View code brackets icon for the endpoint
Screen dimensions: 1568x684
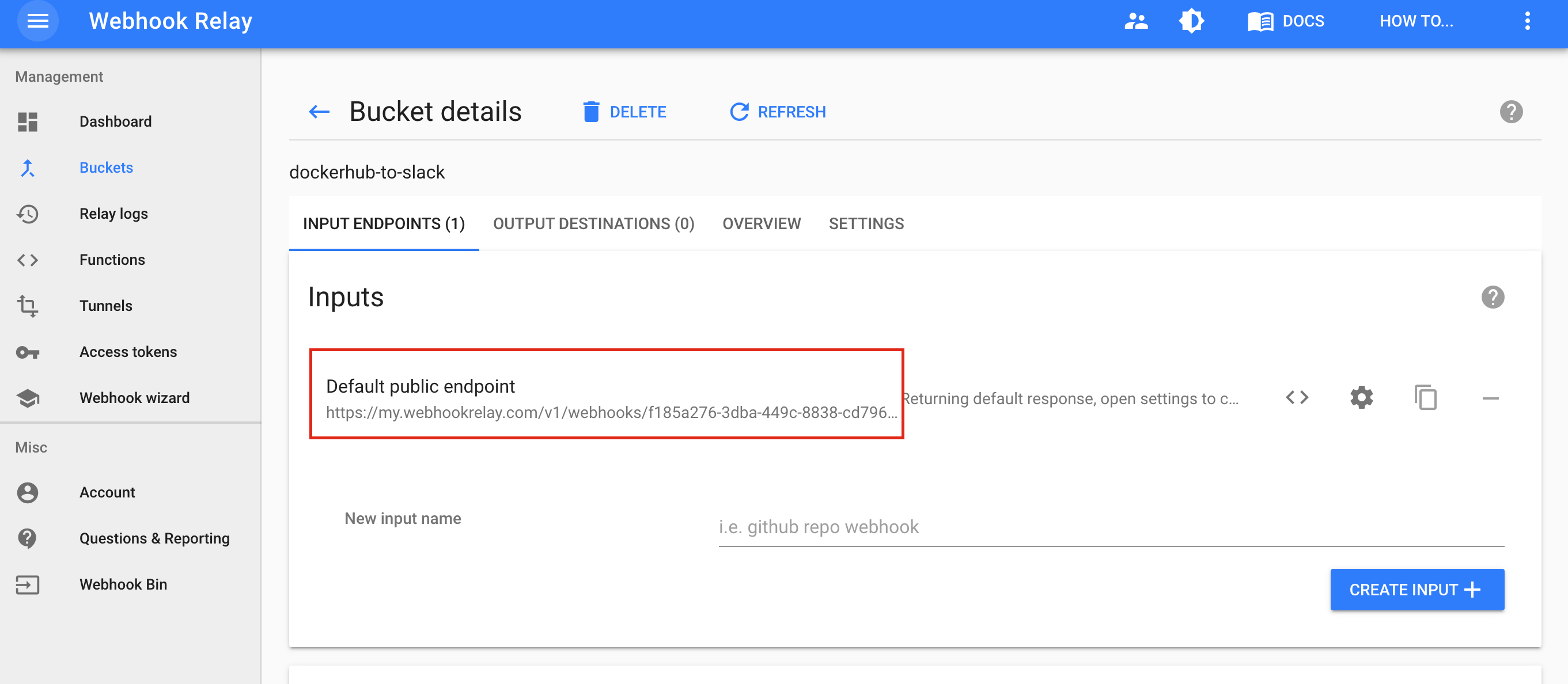[1298, 397]
